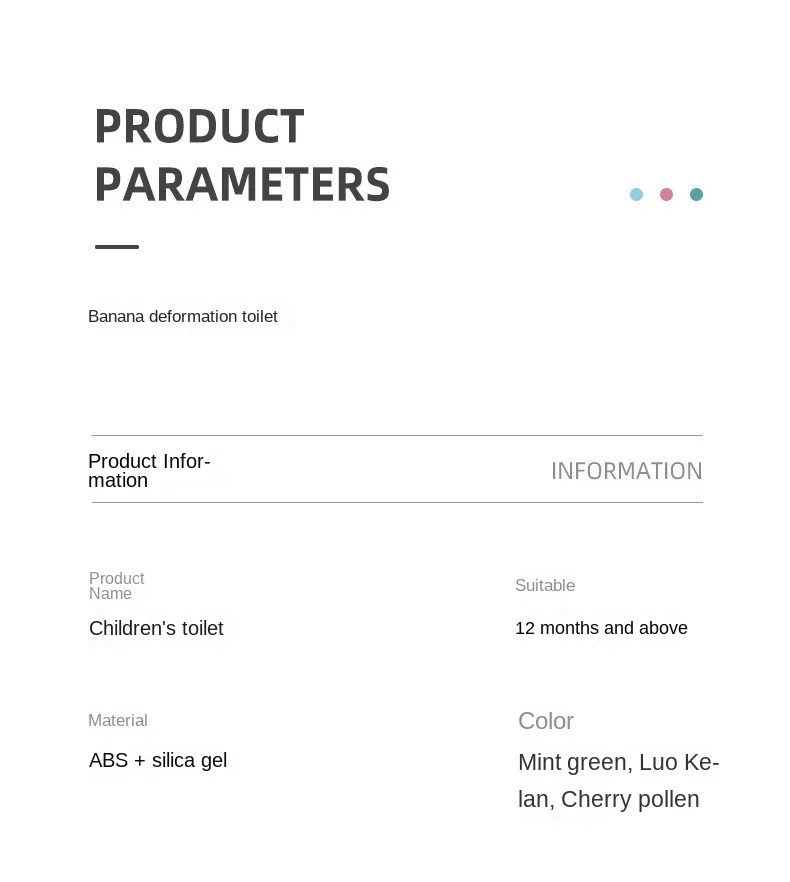Click the word PARAMETERS in the heading
This screenshot has height=882, width=790.
pyautogui.click(x=242, y=185)
